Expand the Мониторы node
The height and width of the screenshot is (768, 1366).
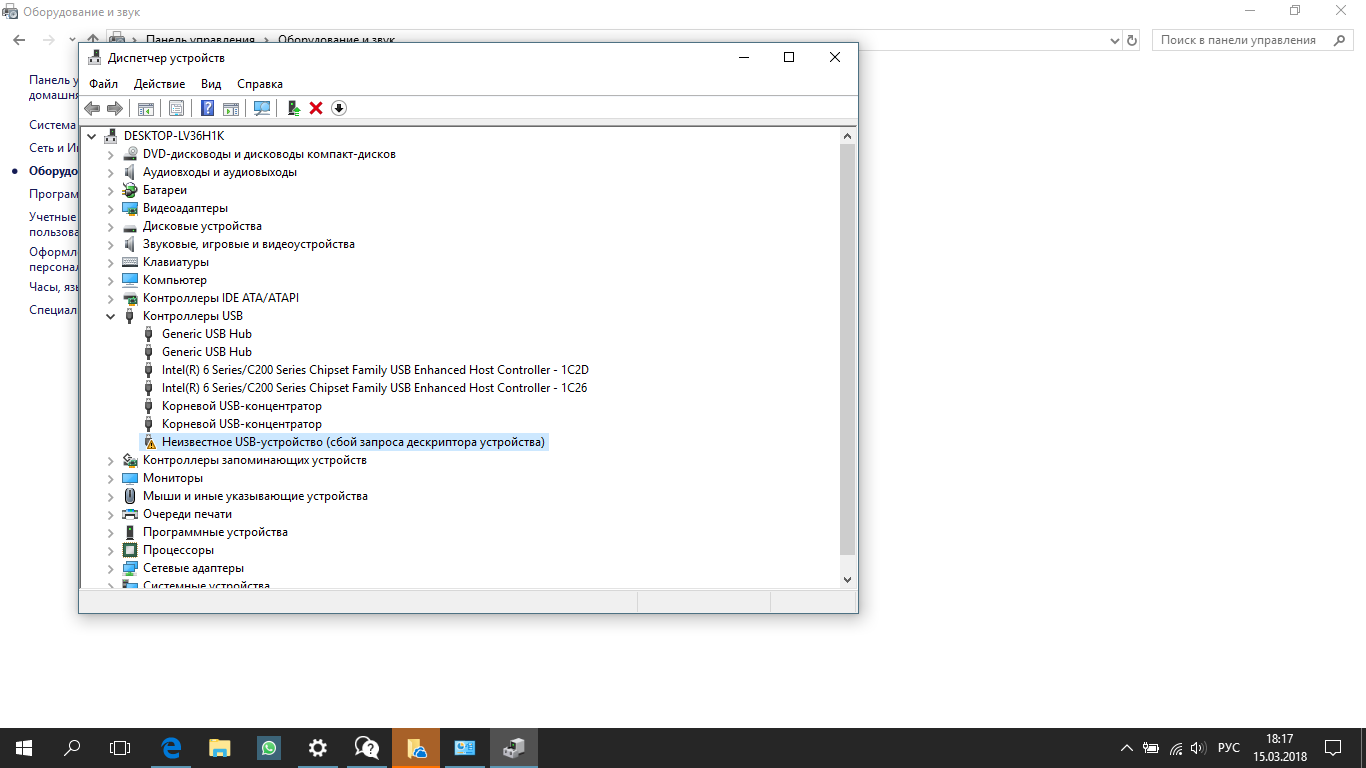[111, 478]
